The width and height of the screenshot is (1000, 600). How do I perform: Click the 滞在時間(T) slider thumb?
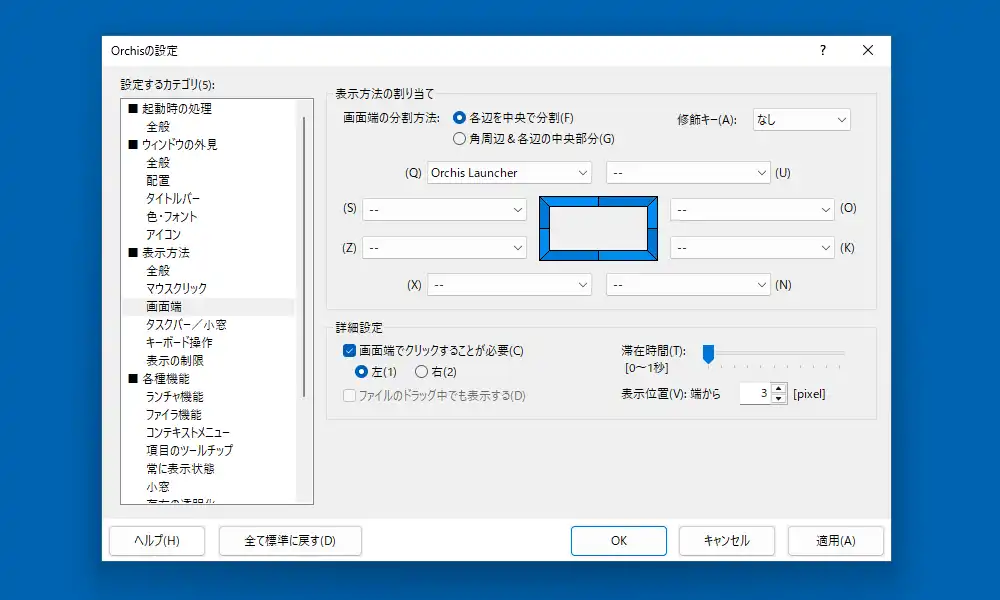click(708, 354)
